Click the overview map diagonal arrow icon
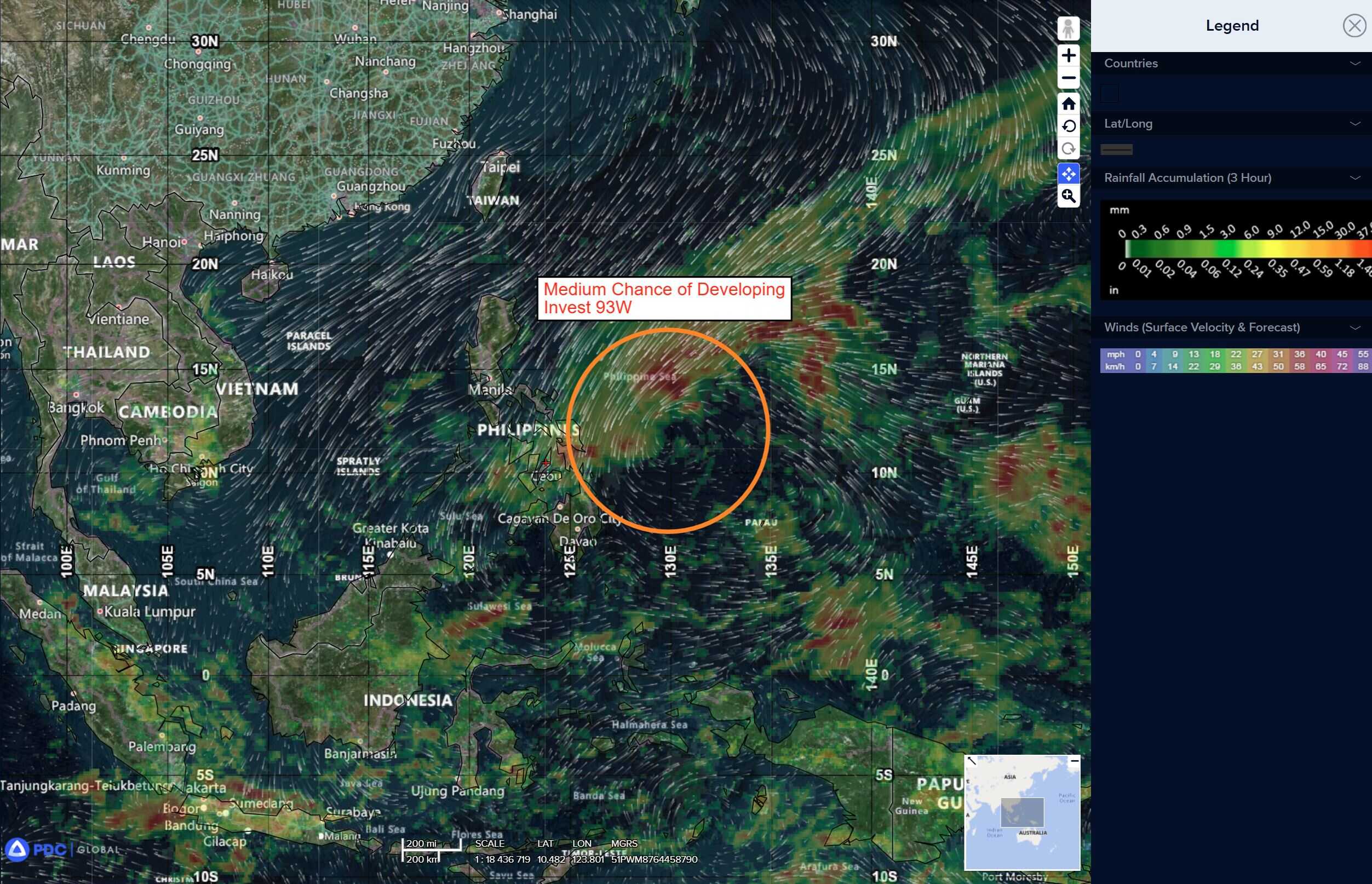Viewport: 1372px width, 884px height. click(x=971, y=761)
